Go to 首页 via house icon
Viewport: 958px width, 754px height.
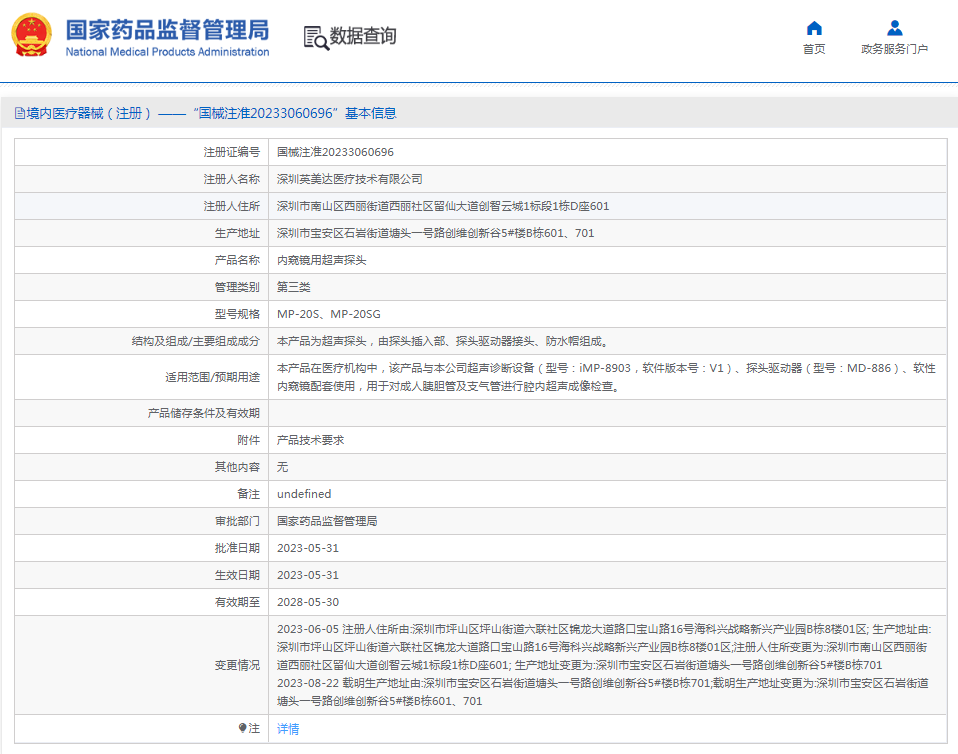point(814,28)
